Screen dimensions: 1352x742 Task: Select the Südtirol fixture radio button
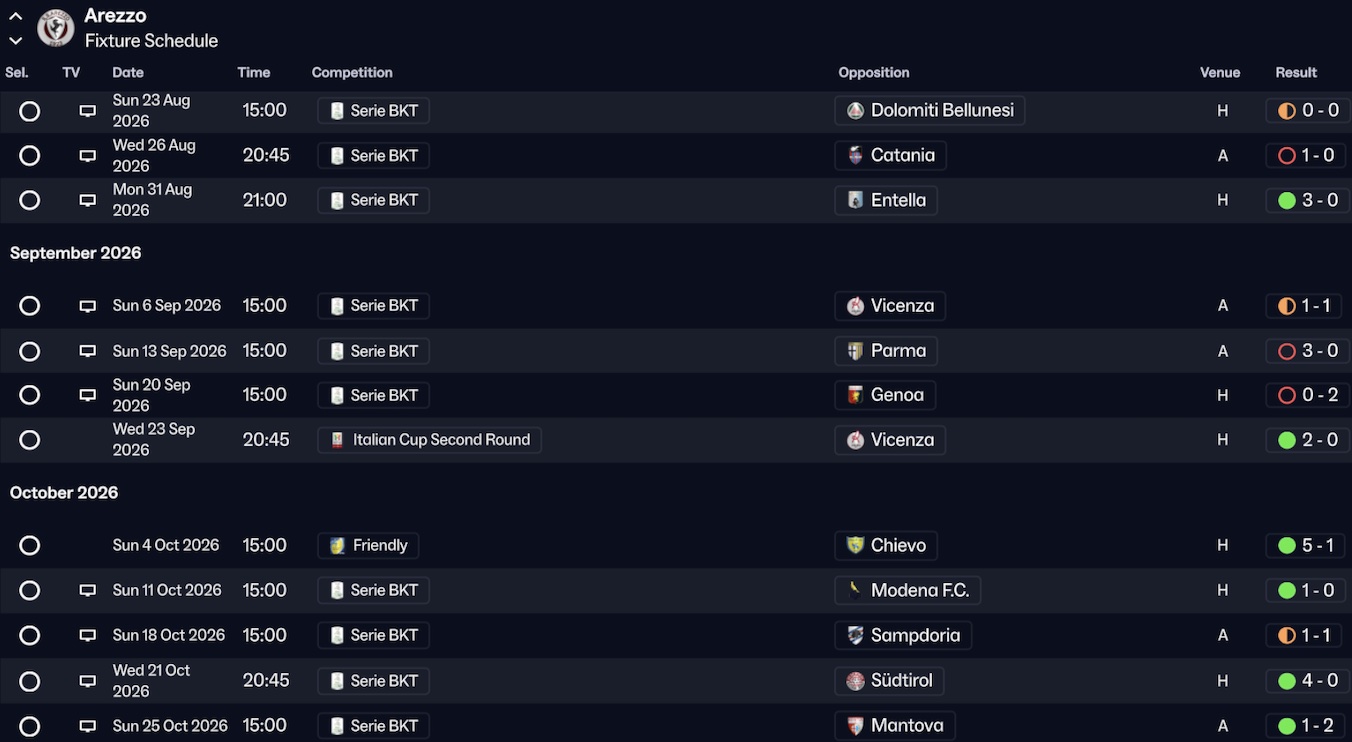tap(30, 681)
